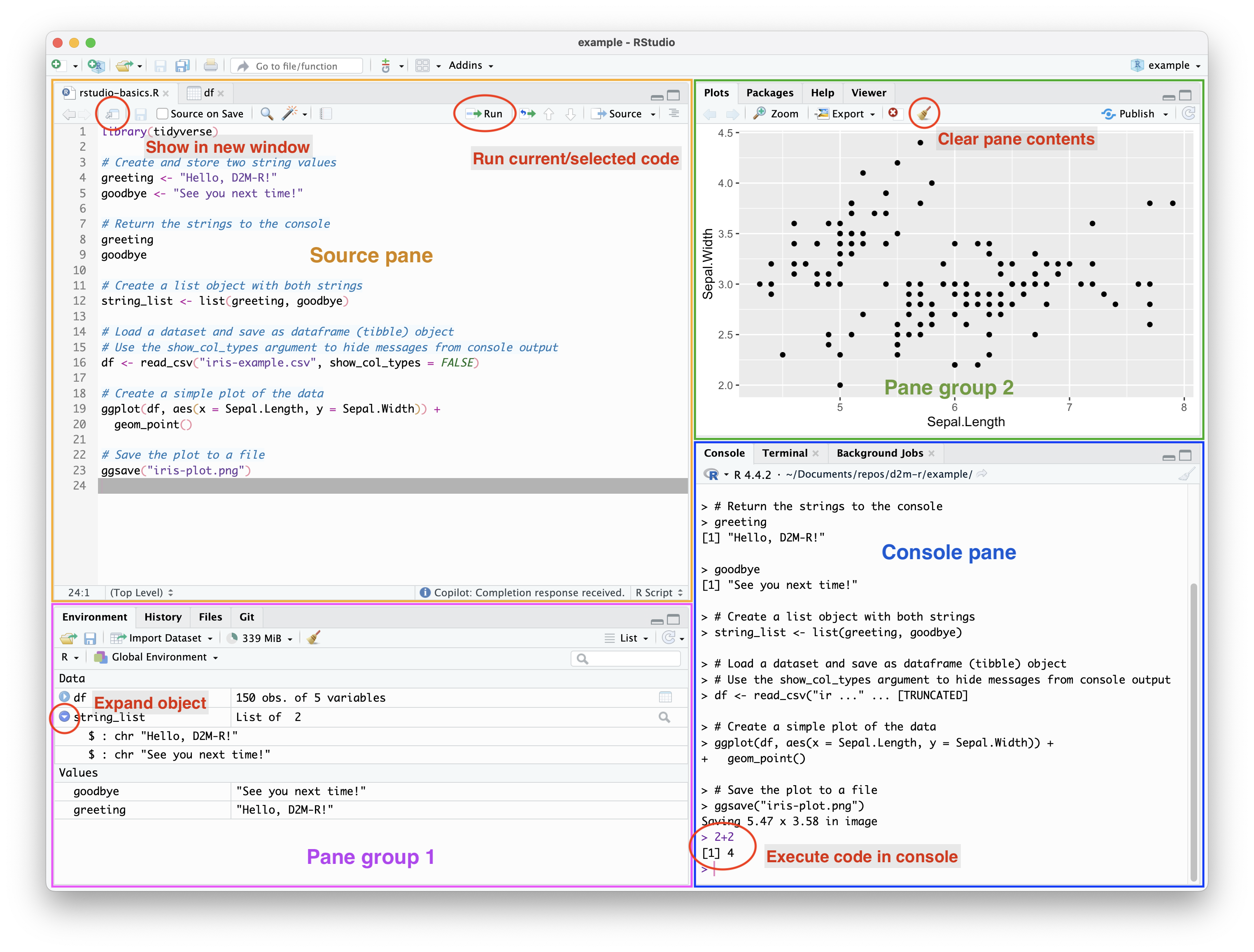The width and height of the screenshot is (1254, 952).
Task: Collapse the string_list object
Action: click(x=65, y=717)
